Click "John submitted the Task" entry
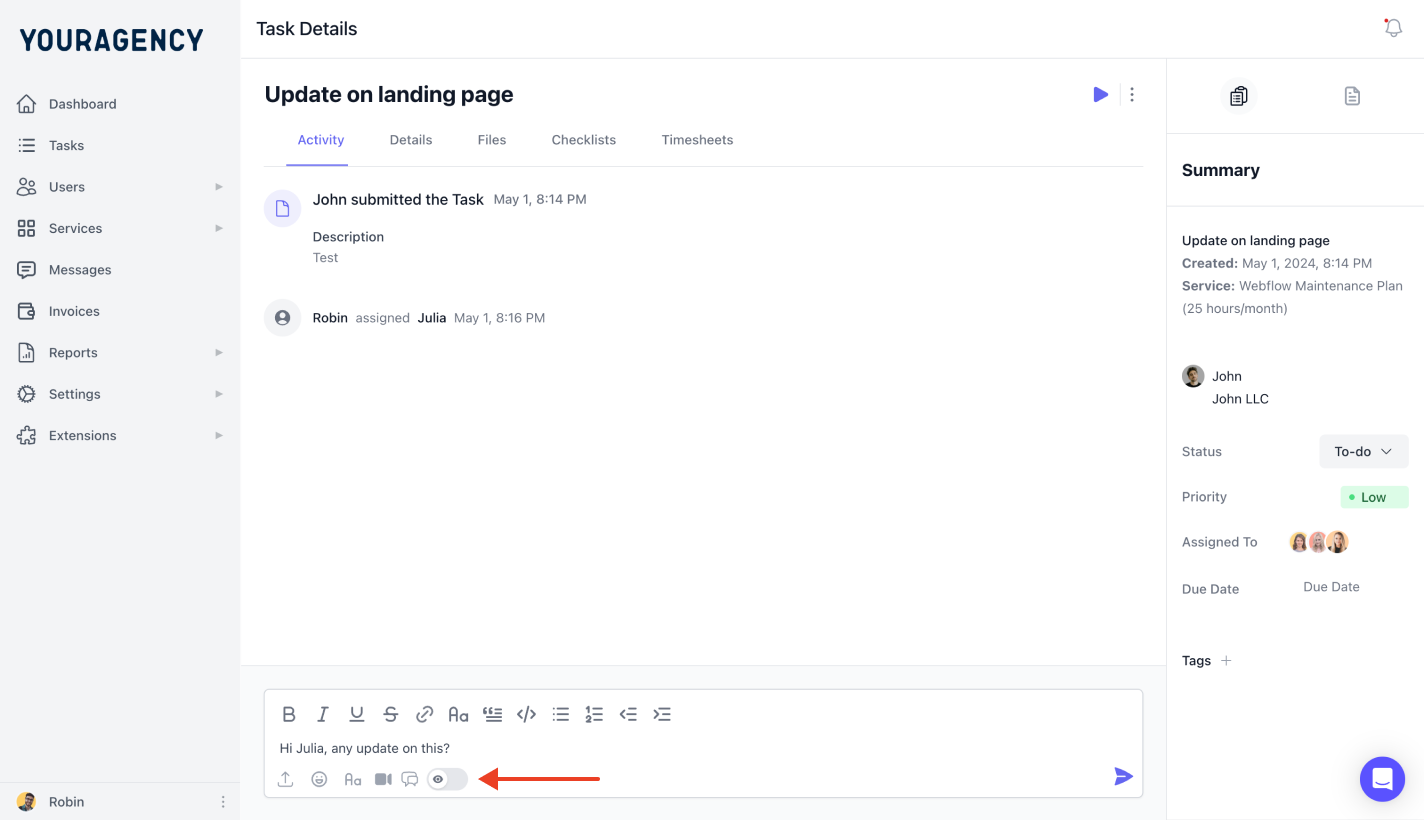 [x=398, y=199]
